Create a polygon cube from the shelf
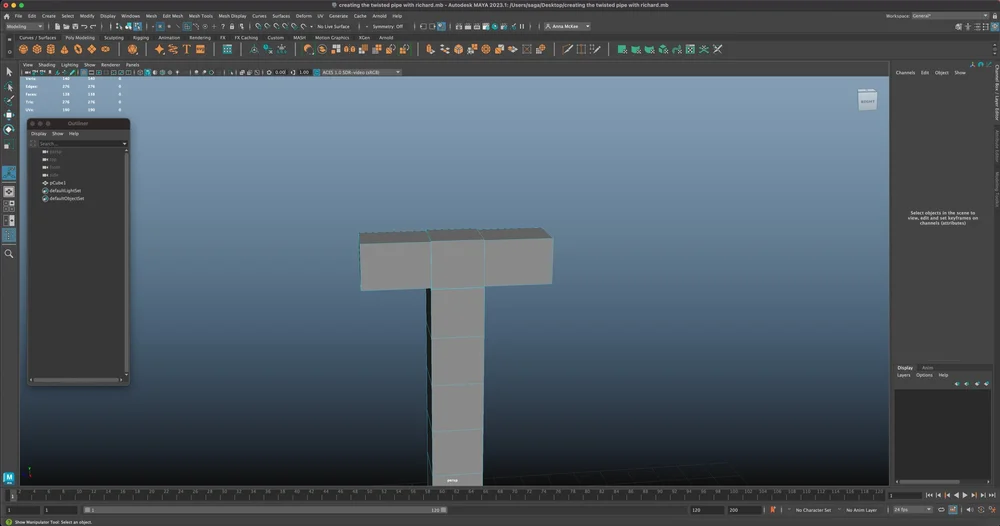The height and width of the screenshot is (526, 1000). [37, 49]
